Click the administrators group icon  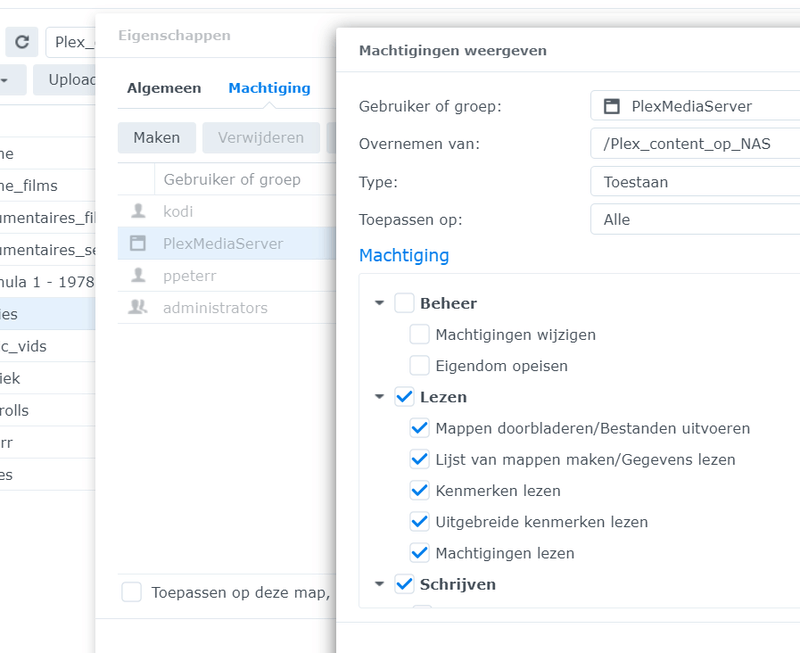[x=138, y=307]
